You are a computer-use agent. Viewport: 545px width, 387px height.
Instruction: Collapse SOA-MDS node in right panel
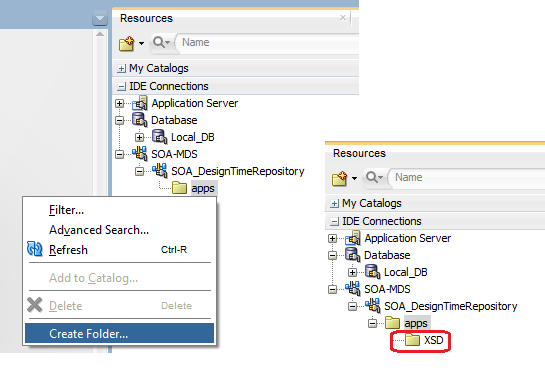click(332, 290)
